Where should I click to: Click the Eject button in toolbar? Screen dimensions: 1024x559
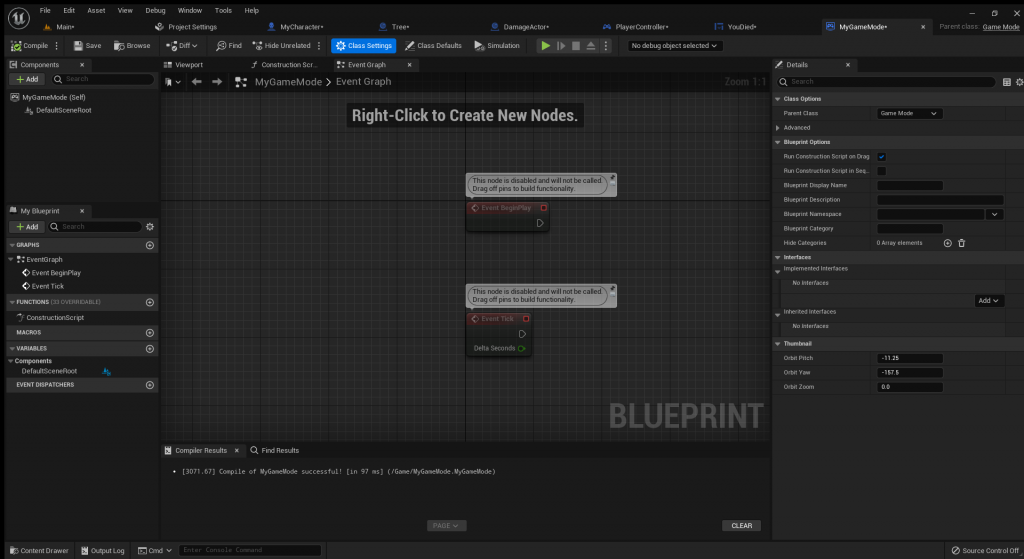(590, 46)
